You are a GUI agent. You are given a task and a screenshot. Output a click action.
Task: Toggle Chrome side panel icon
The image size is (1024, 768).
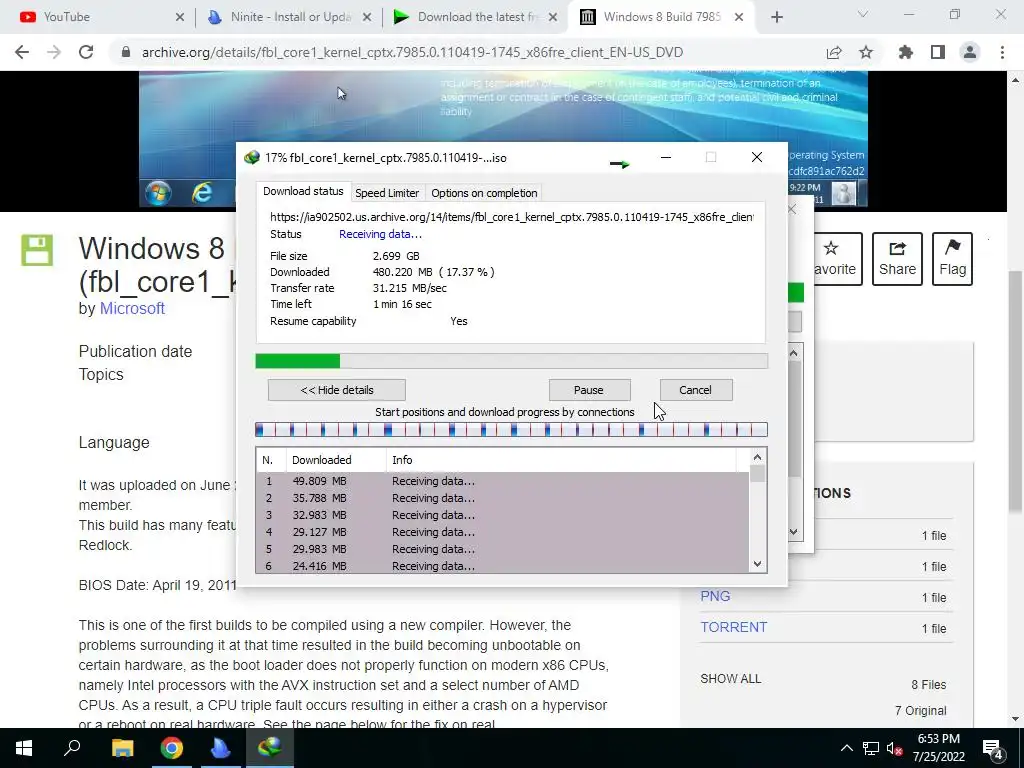(x=938, y=52)
